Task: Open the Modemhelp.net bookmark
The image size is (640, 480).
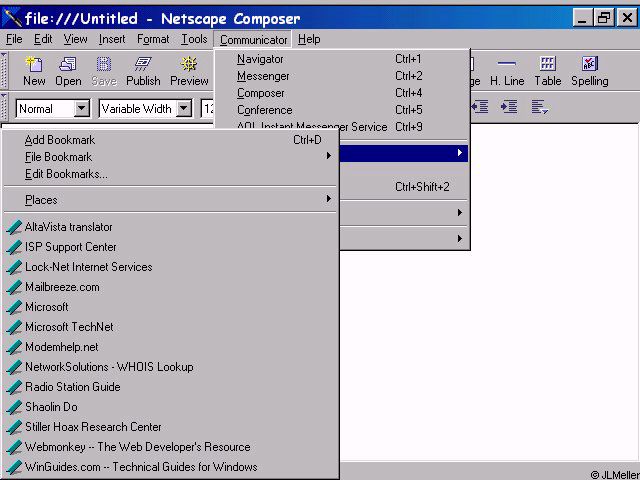Action: click(170, 347)
